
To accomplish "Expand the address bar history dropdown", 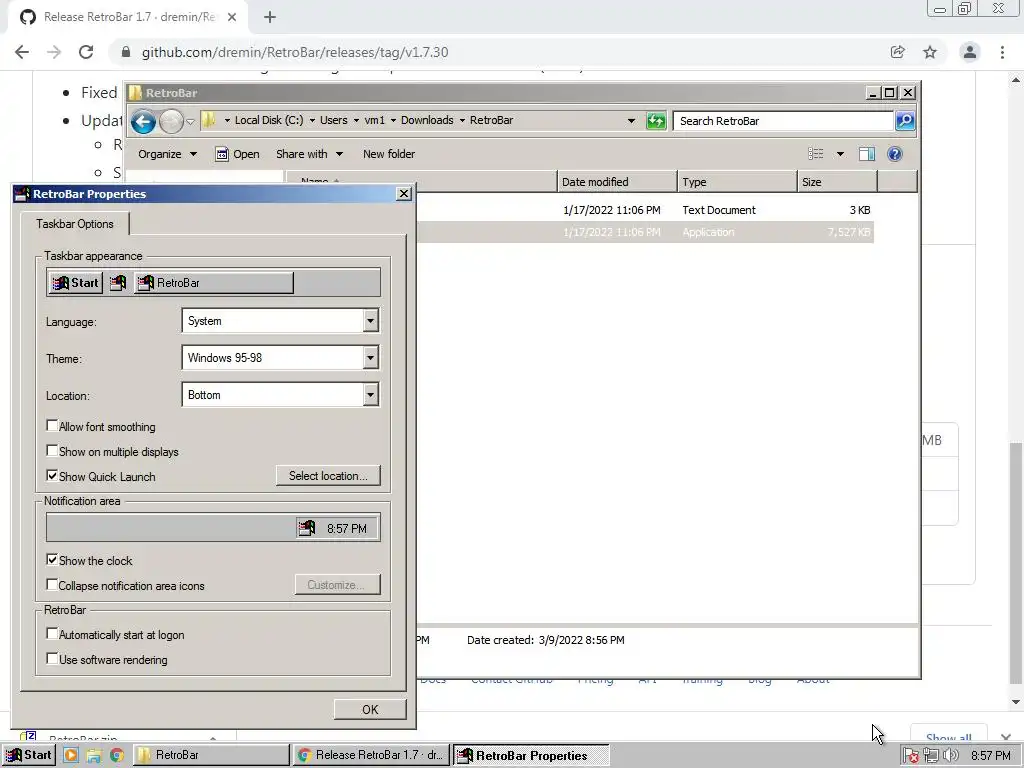I will tap(631, 121).
